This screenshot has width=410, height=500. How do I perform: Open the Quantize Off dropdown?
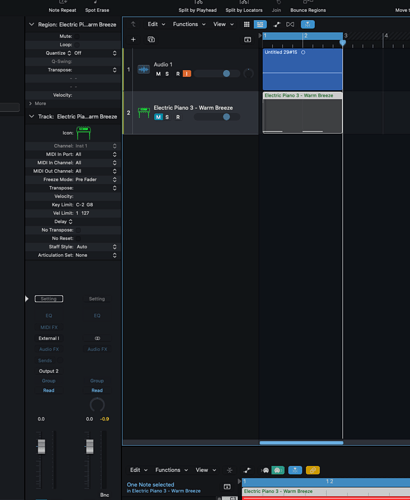pyautogui.click(x=95, y=53)
